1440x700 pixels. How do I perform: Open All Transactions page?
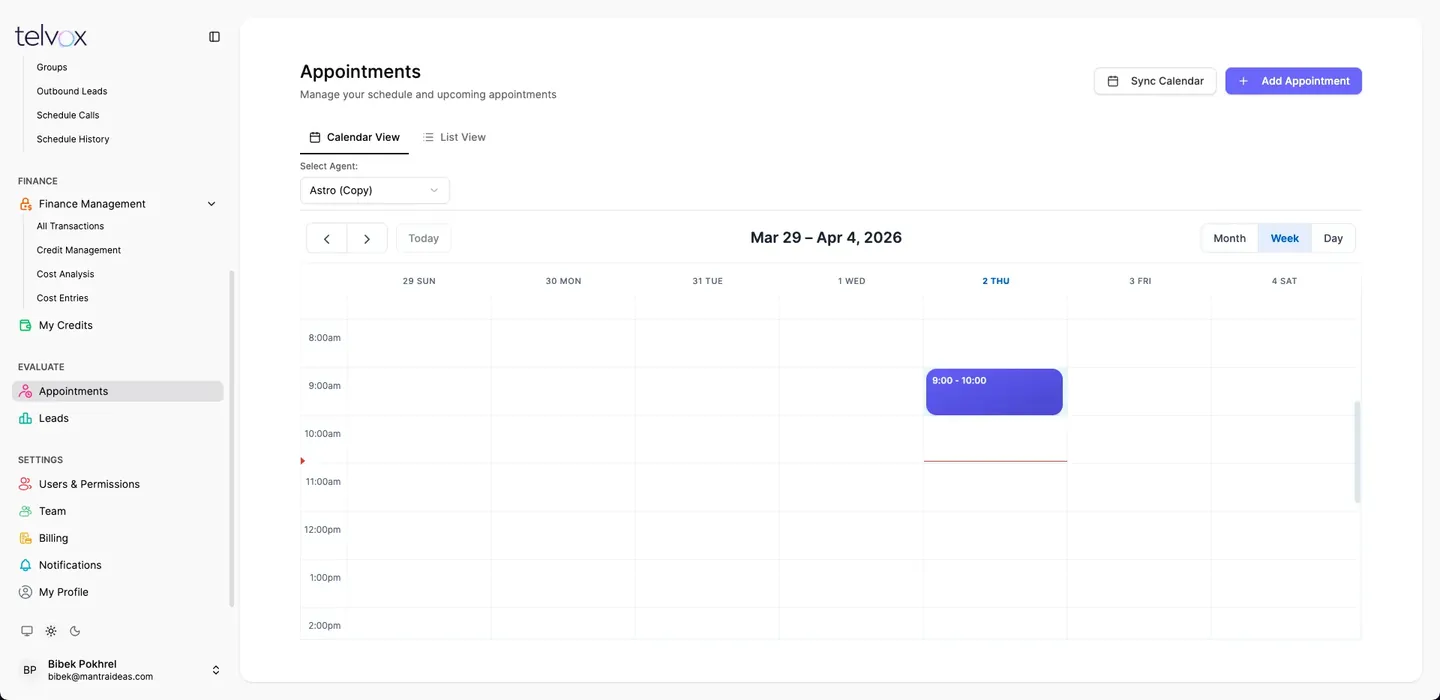click(70, 226)
